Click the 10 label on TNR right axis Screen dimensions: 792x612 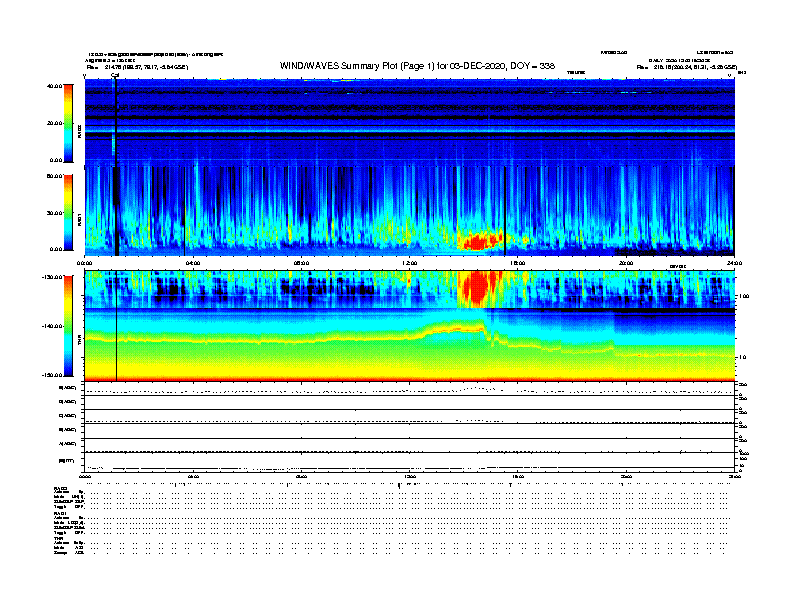[742, 357]
